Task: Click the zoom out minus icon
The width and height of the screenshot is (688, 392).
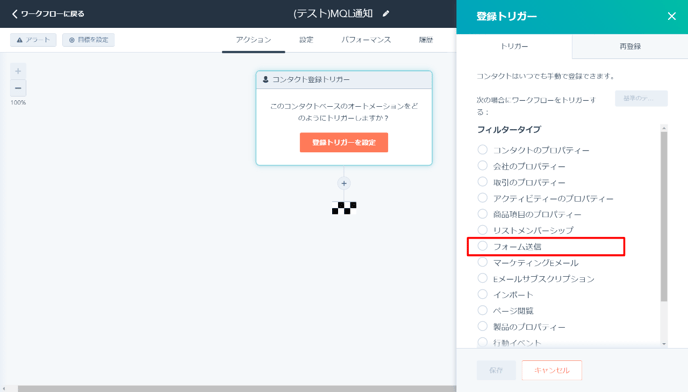Action: [x=18, y=88]
